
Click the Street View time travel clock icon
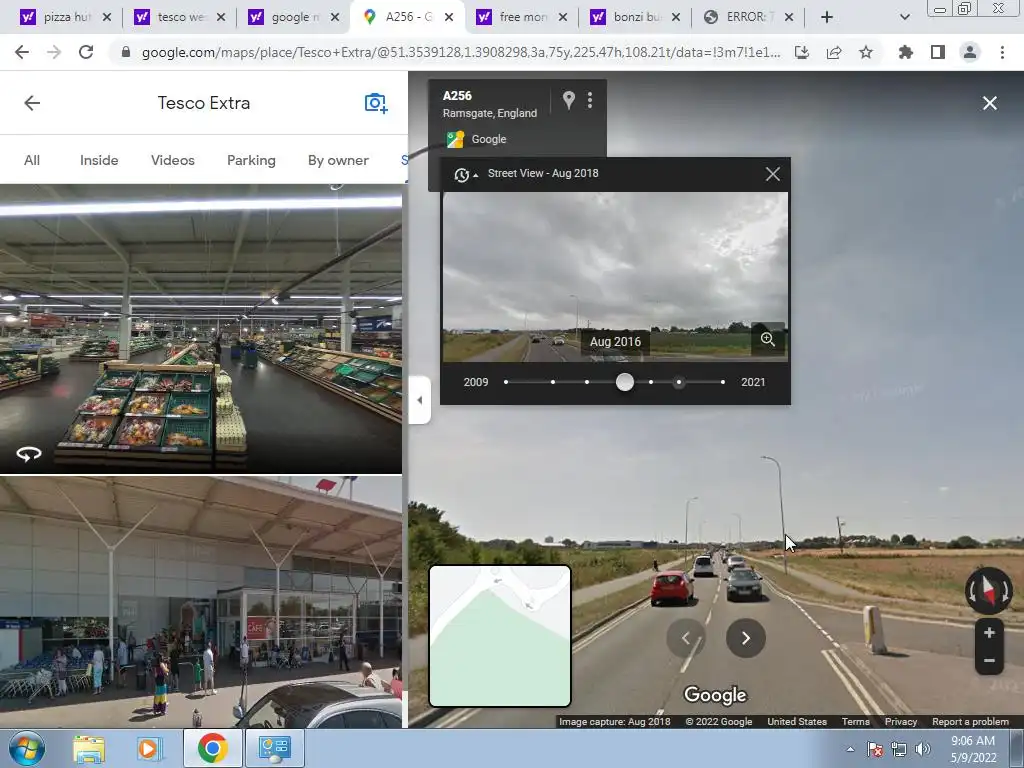(x=462, y=174)
